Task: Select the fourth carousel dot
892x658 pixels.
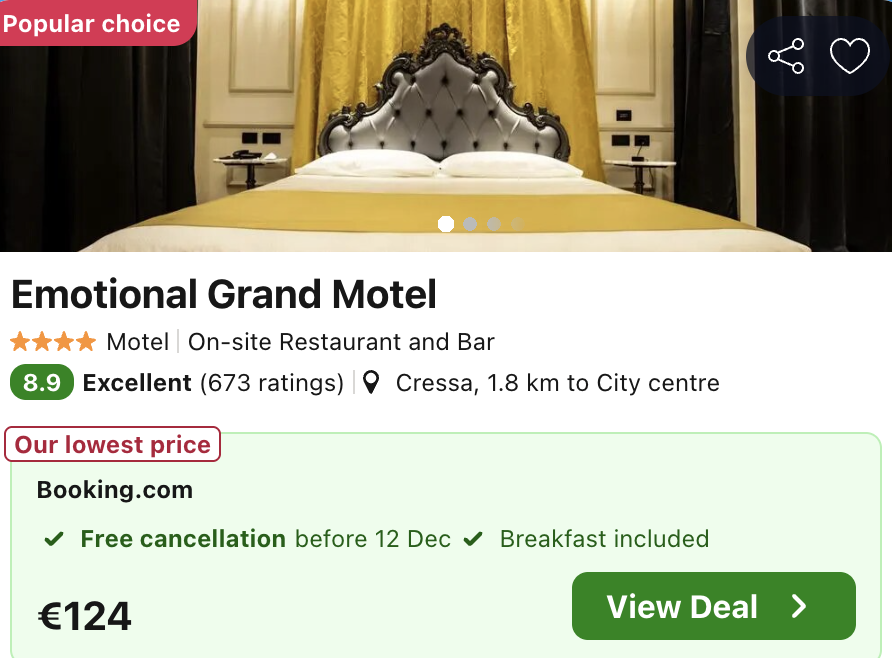Action: tap(517, 224)
